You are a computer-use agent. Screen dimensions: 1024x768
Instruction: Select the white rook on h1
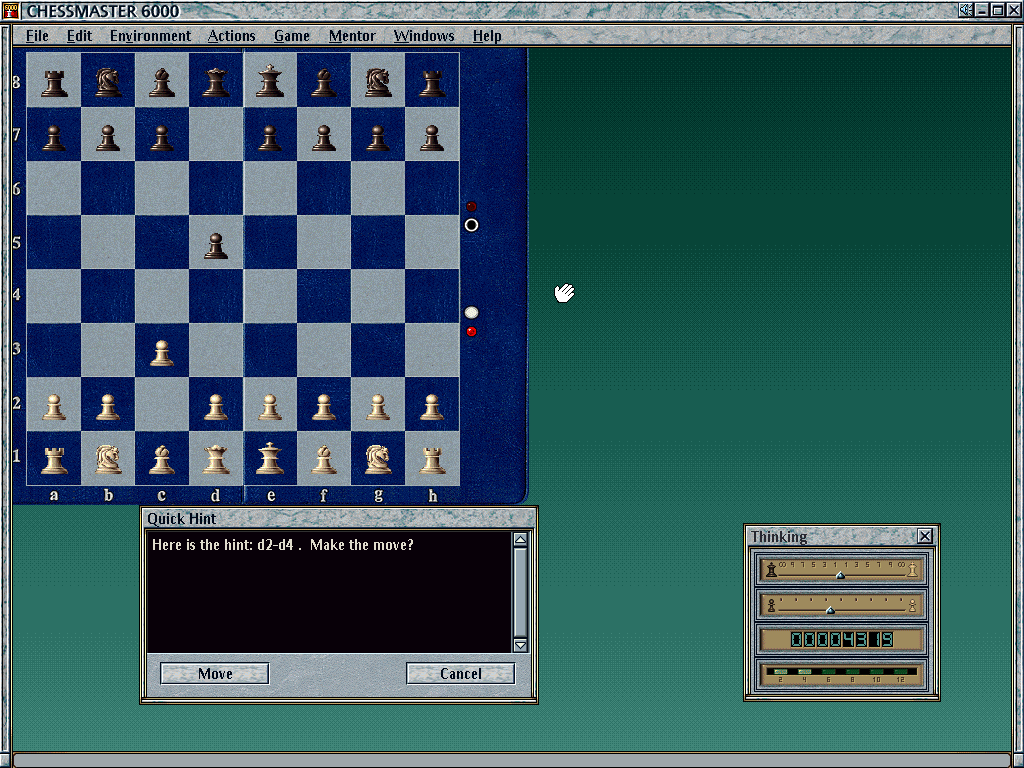coord(432,460)
